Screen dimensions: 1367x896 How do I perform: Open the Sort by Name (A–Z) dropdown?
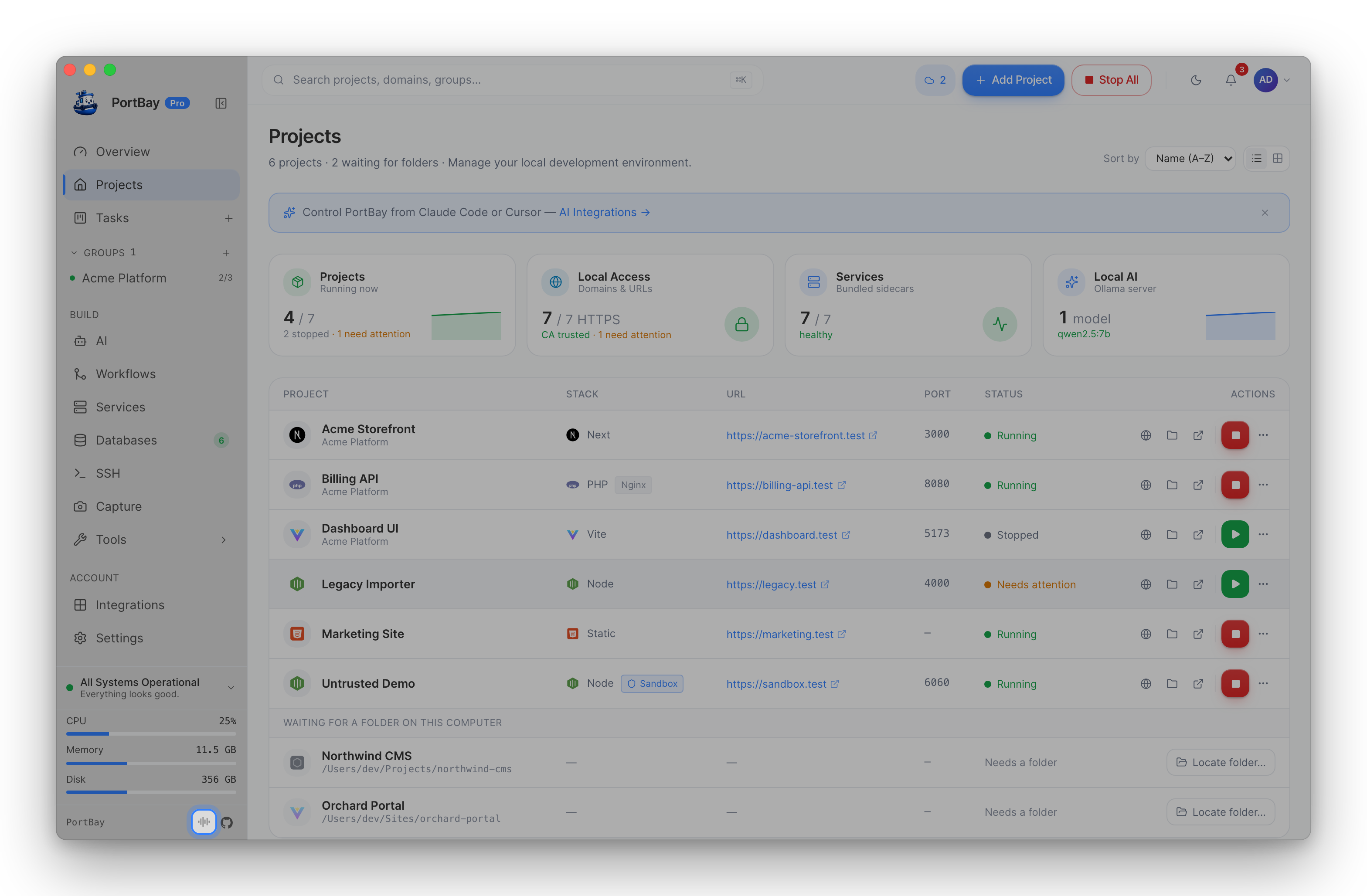tap(1190, 159)
